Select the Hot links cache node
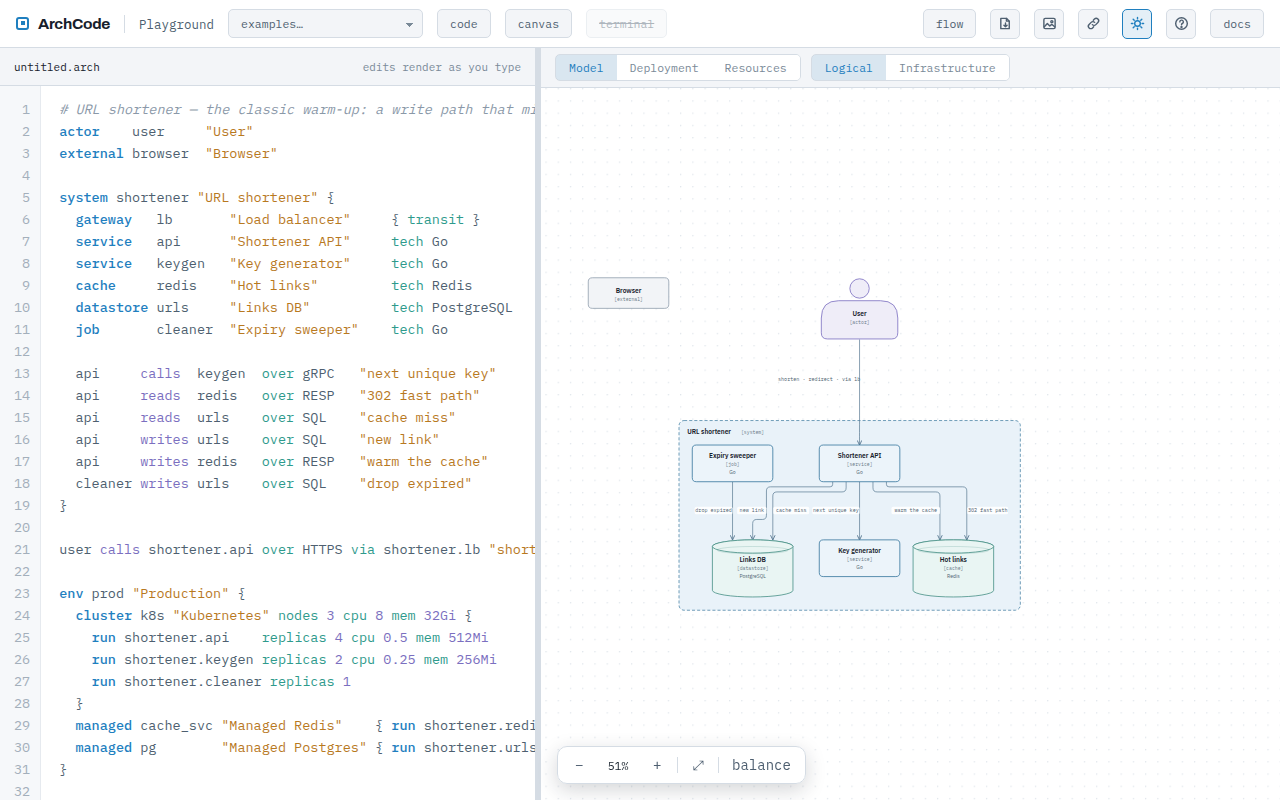 click(953, 568)
